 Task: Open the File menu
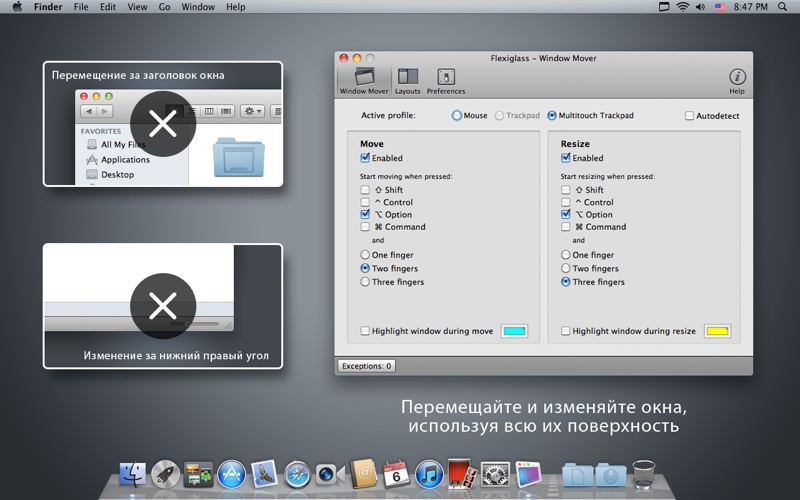pos(81,7)
